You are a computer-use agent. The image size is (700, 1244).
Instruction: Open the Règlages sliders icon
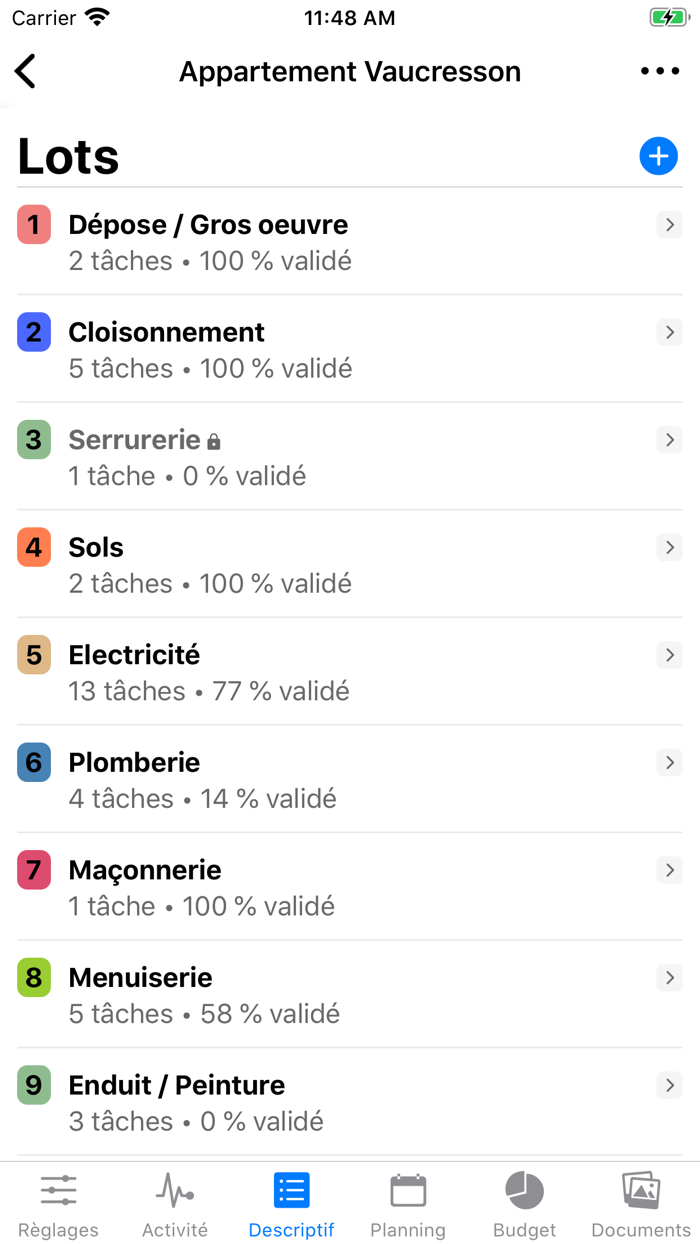pos(58,1191)
